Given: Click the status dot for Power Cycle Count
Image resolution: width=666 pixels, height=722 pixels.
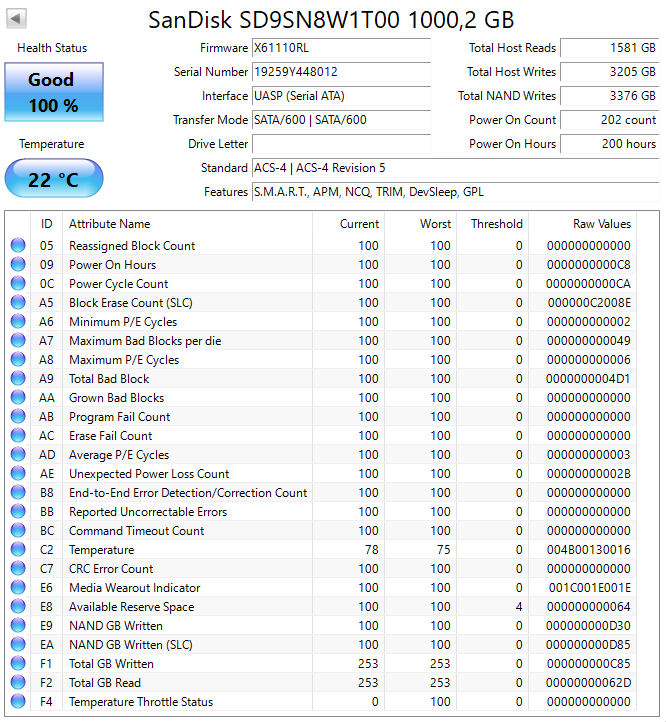Looking at the screenshot, I should 18,283.
